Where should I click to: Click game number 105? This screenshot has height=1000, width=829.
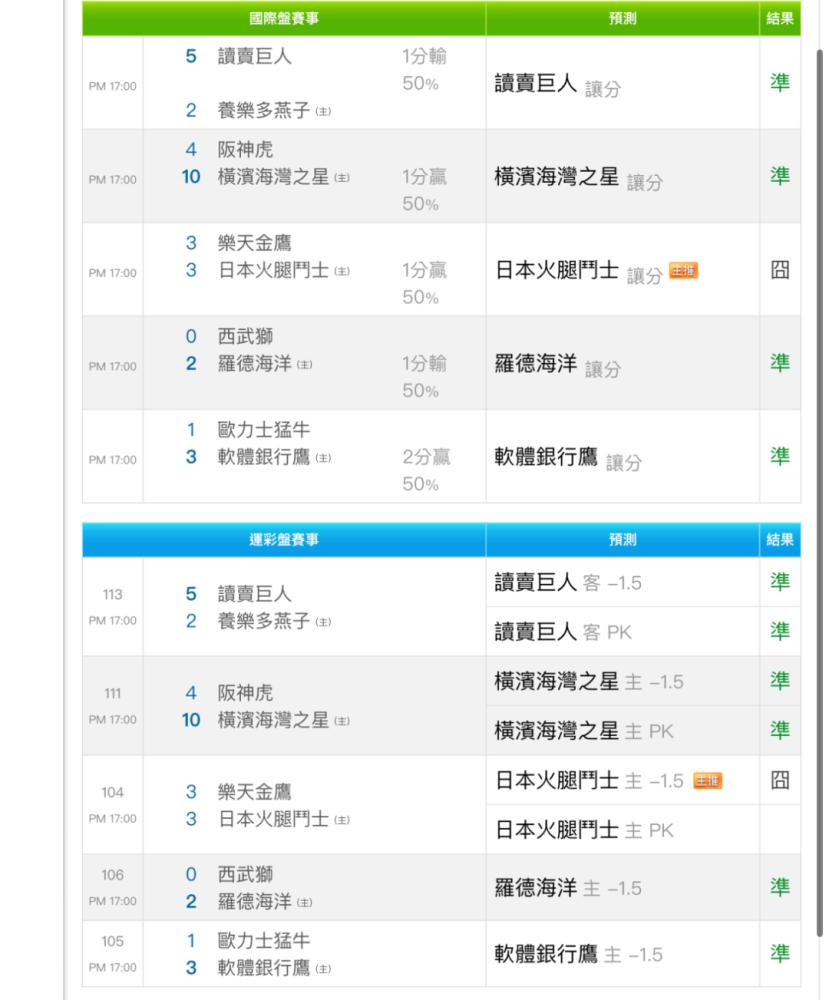coord(112,941)
